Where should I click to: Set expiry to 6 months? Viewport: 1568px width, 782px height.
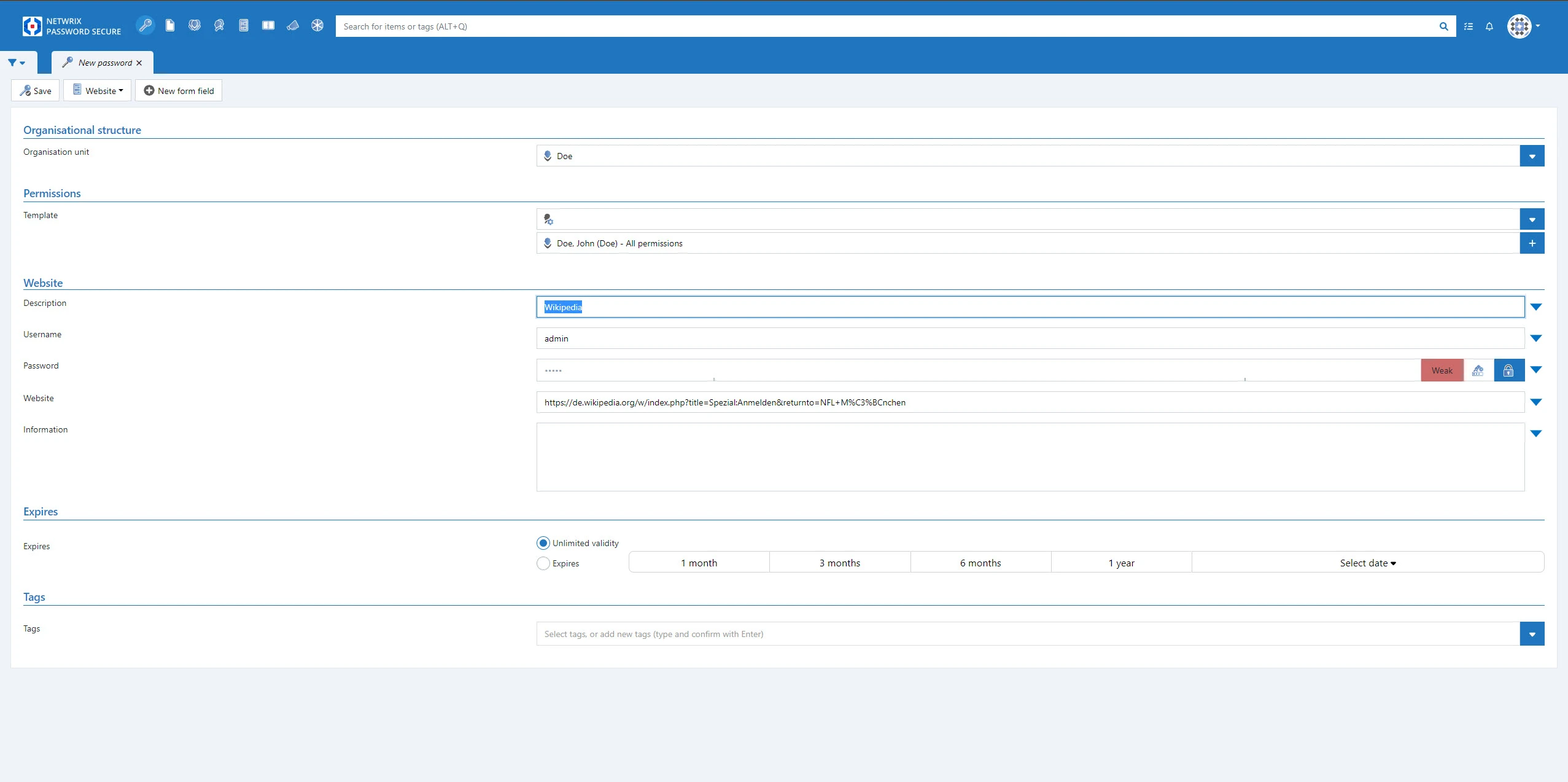pyautogui.click(x=981, y=563)
